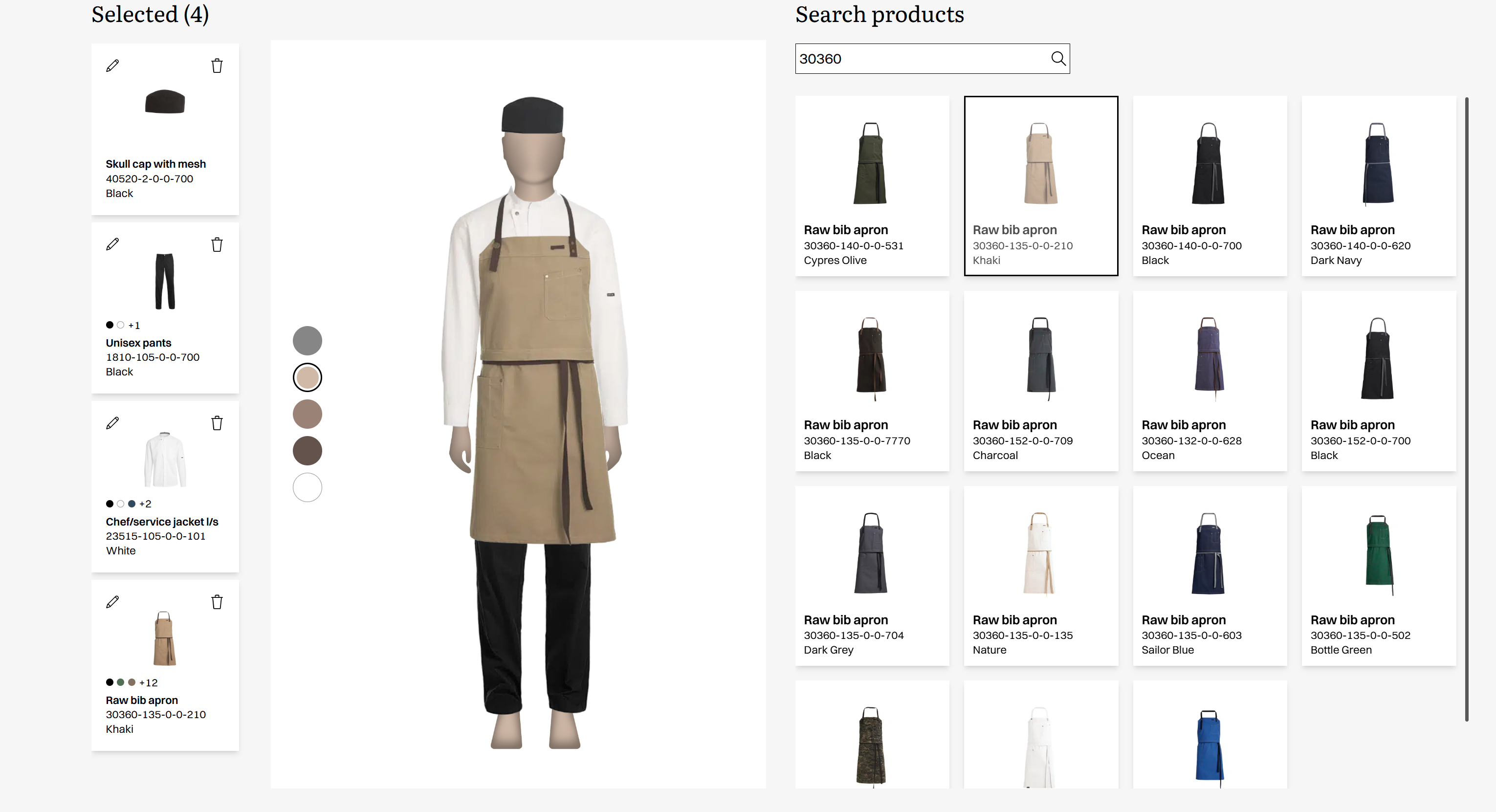This screenshot has width=1496, height=812.
Task: Open Raw bib apron 30360-135-0-0-7770 Black
Action: [x=872, y=381]
